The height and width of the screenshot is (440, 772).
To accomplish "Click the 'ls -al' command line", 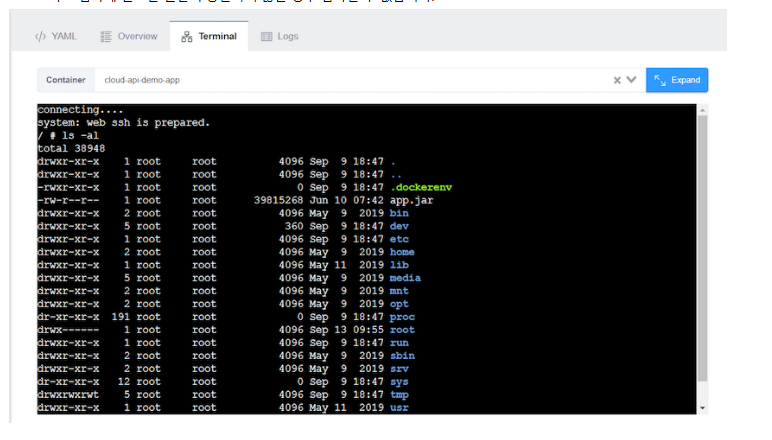I will [68, 135].
